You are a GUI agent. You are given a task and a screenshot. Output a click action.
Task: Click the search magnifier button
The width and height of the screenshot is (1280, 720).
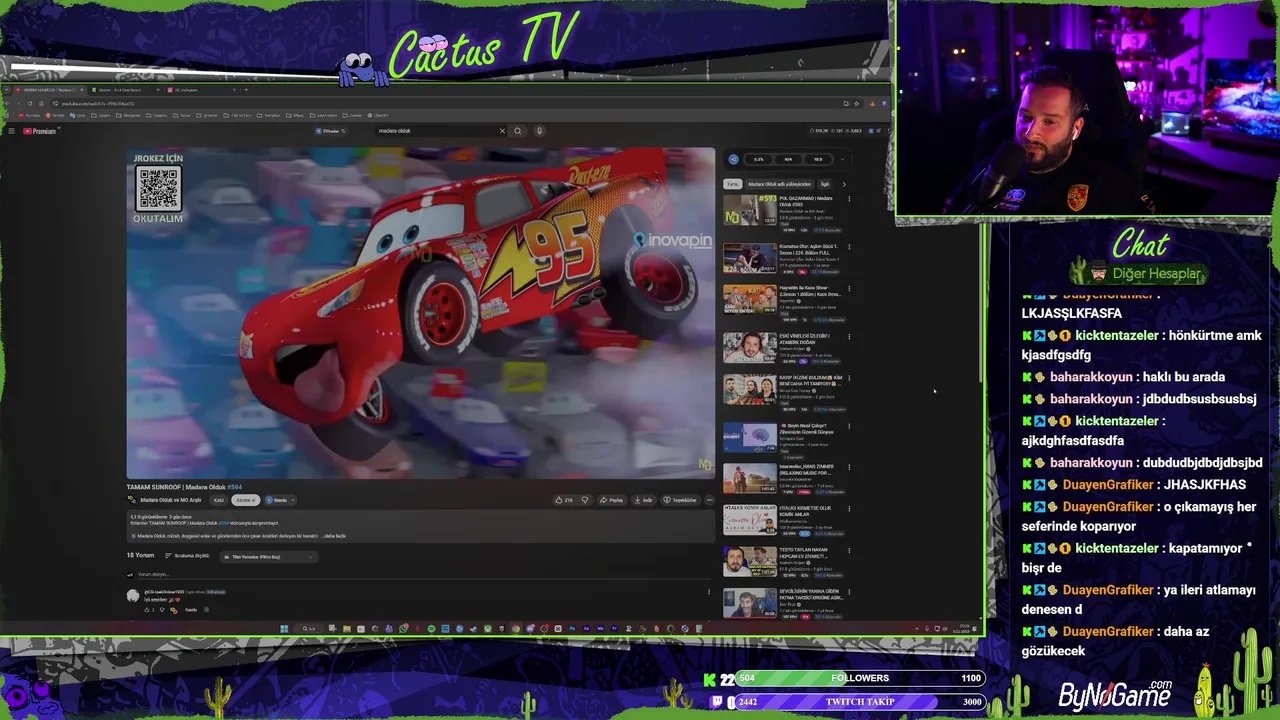click(x=517, y=131)
